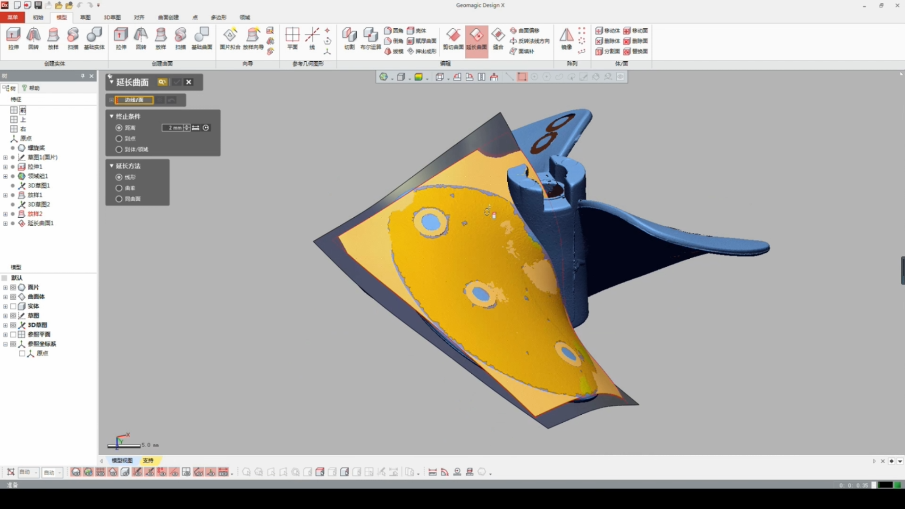
Task: Cancel the 延长曲面 dialog with X button
Action: pos(188,82)
